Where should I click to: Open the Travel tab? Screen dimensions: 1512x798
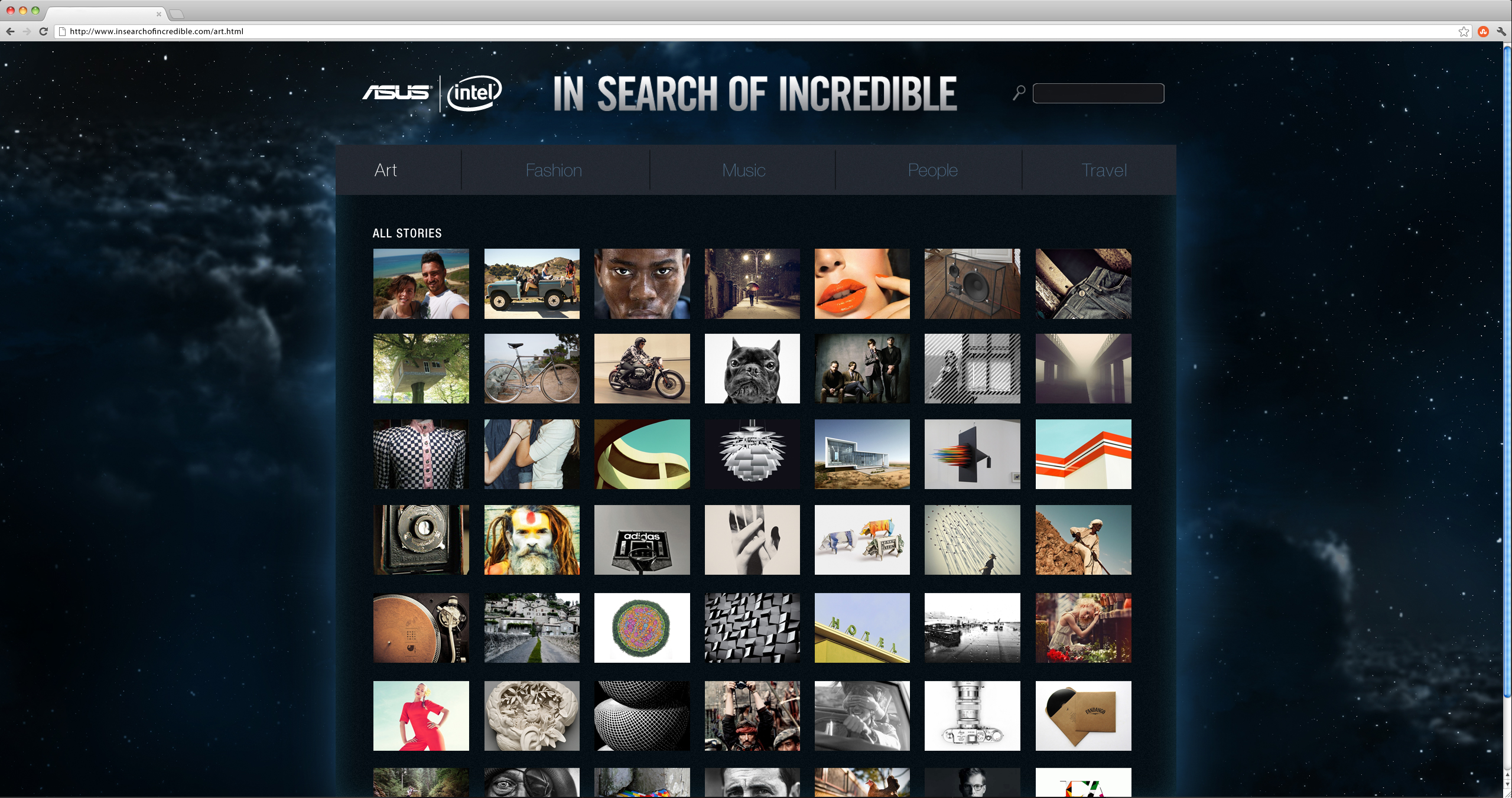coord(1104,170)
